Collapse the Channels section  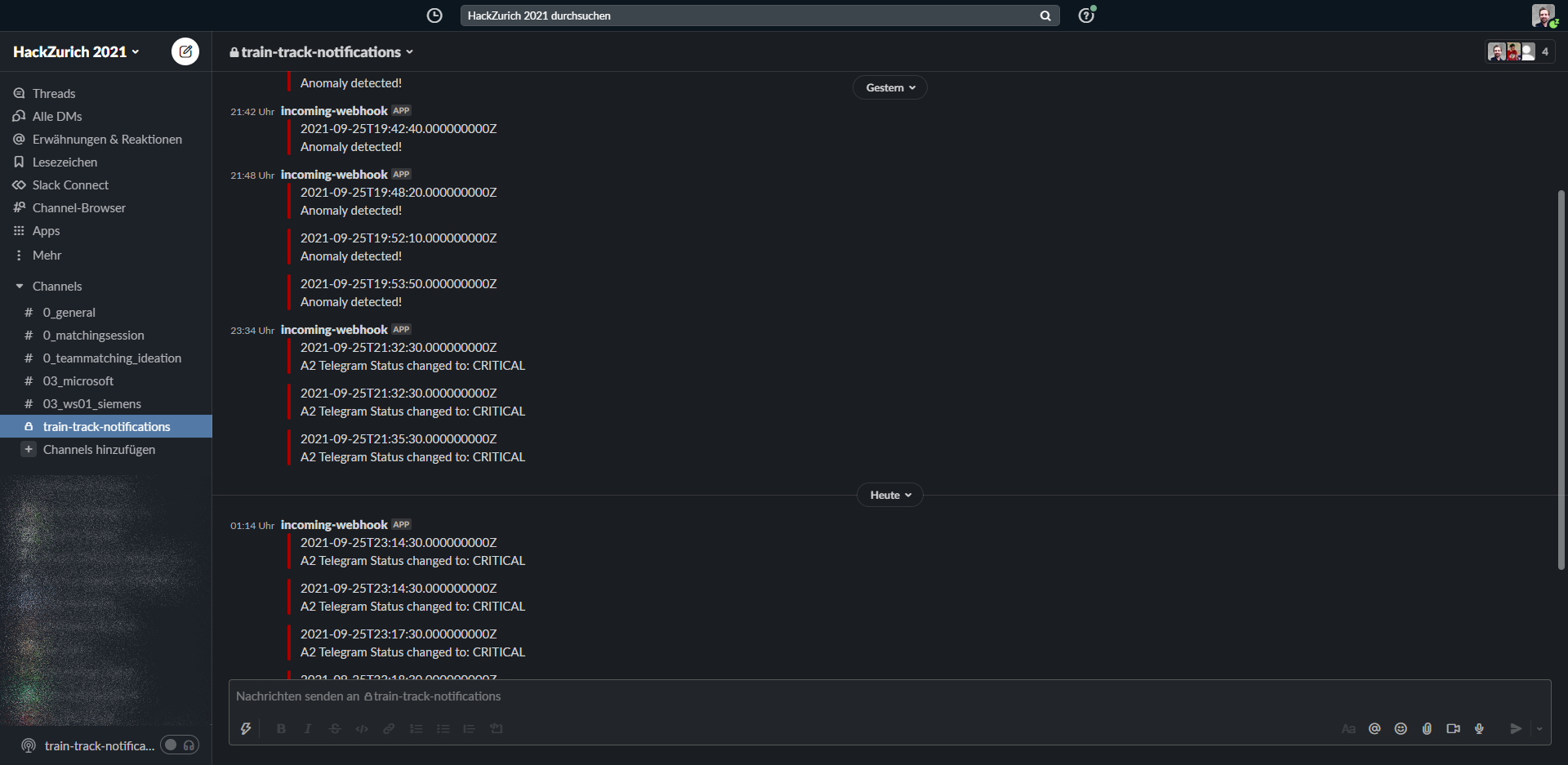20,286
